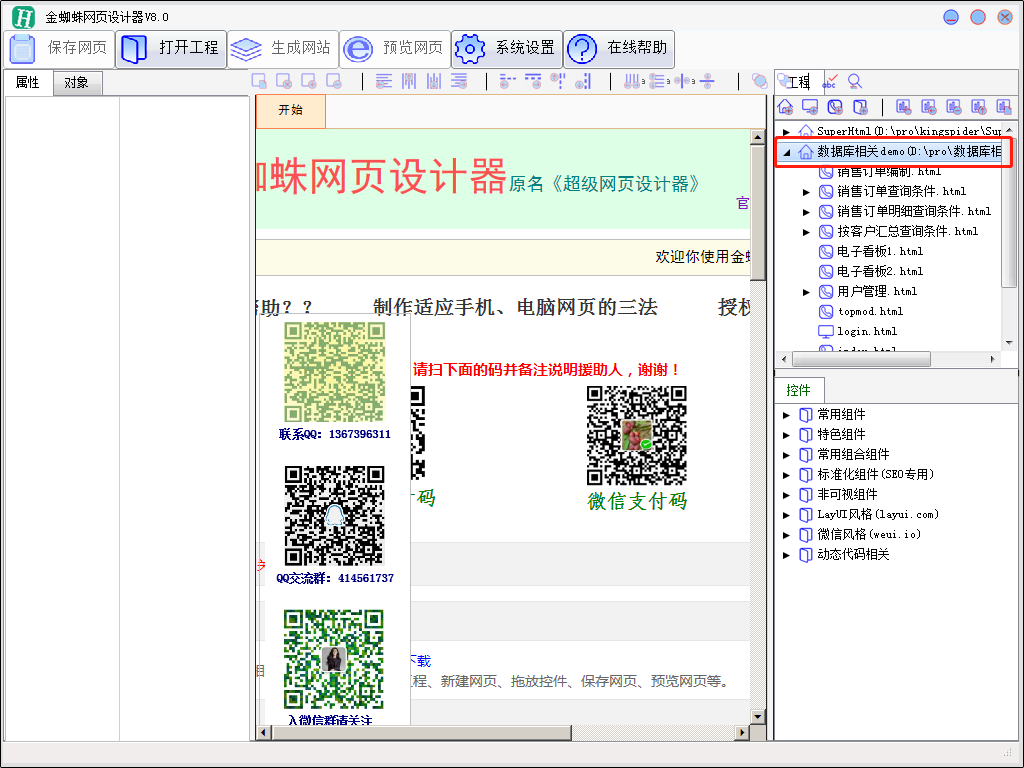Open 系统设置 from the main toolbar
Image resolution: width=1024 pixels, height=768 pixels.
click(x=507, y=48)
